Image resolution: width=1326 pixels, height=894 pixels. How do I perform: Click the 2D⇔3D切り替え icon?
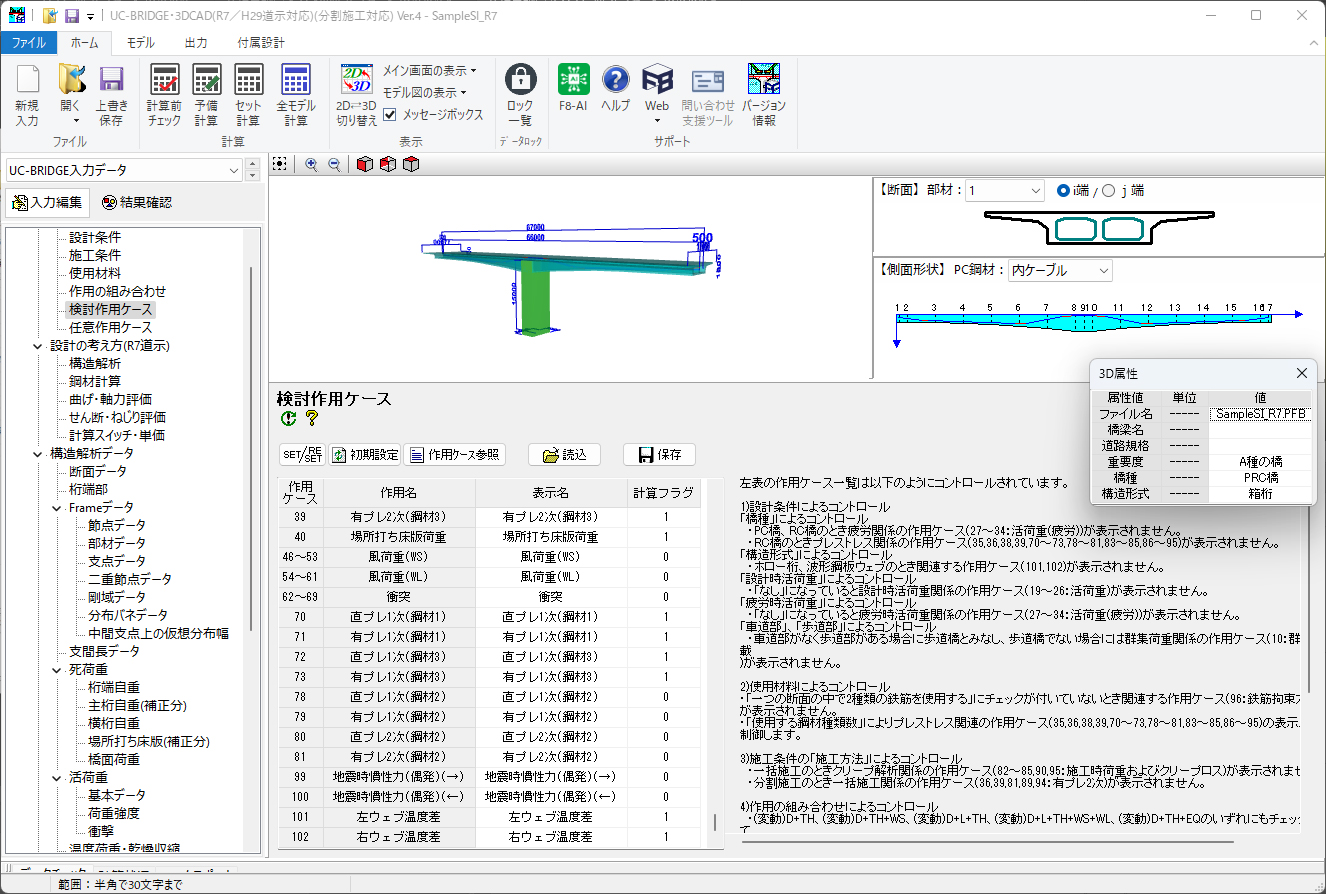[356, 80]
